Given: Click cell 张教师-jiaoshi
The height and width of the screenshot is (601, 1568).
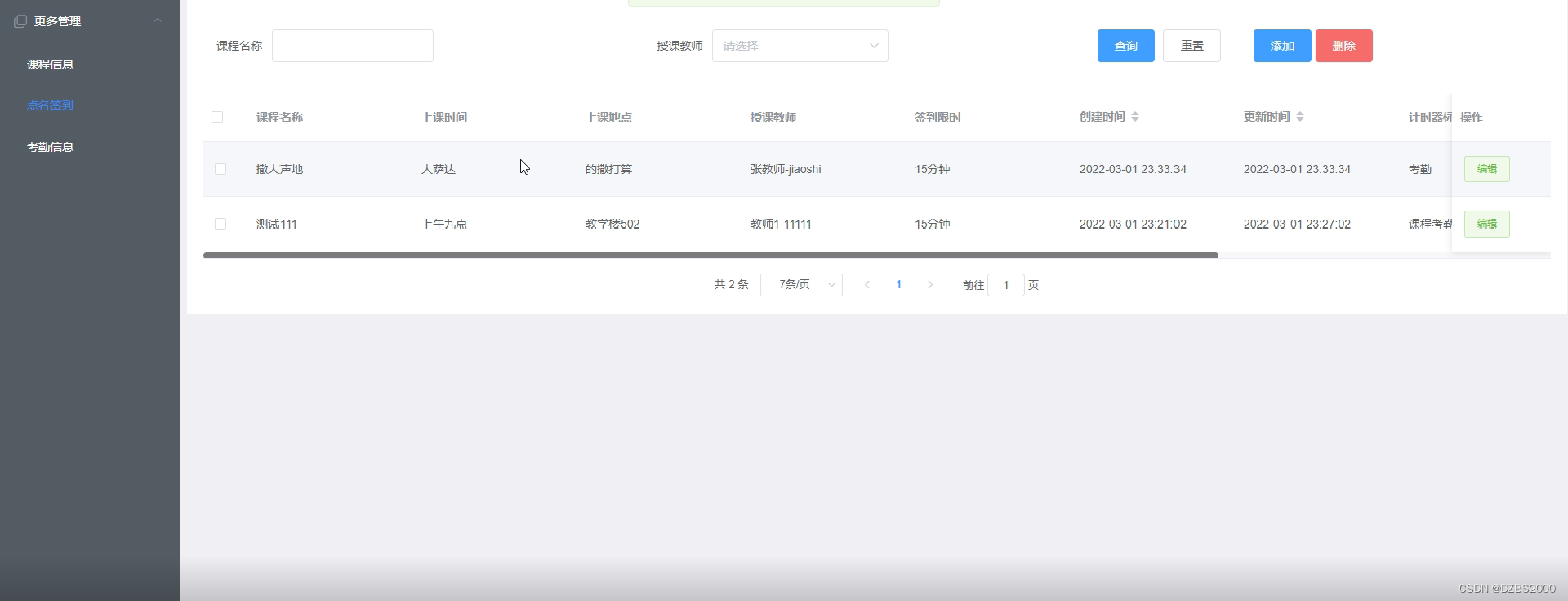Looking at the screenshot, I should [x=786, y=169].
